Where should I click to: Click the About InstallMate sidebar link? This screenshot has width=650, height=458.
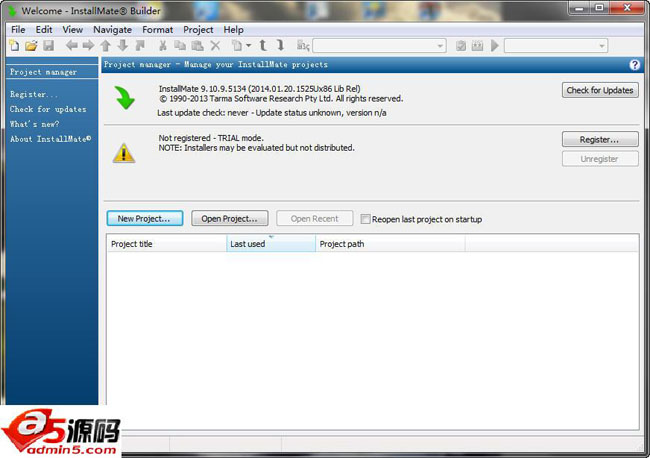[x=51, y=139]
